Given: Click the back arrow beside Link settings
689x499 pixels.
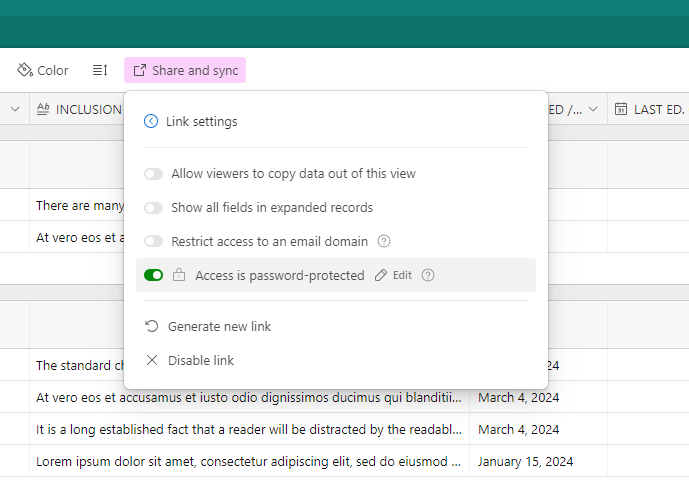Looking at the screenshot, I should pos(151,121).
